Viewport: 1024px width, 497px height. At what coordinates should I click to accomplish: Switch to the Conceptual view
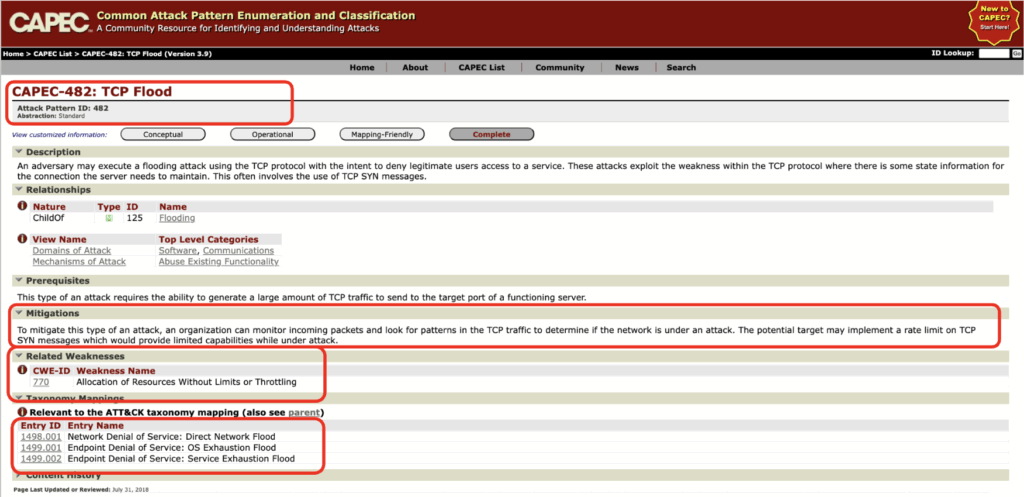[163, 134]
